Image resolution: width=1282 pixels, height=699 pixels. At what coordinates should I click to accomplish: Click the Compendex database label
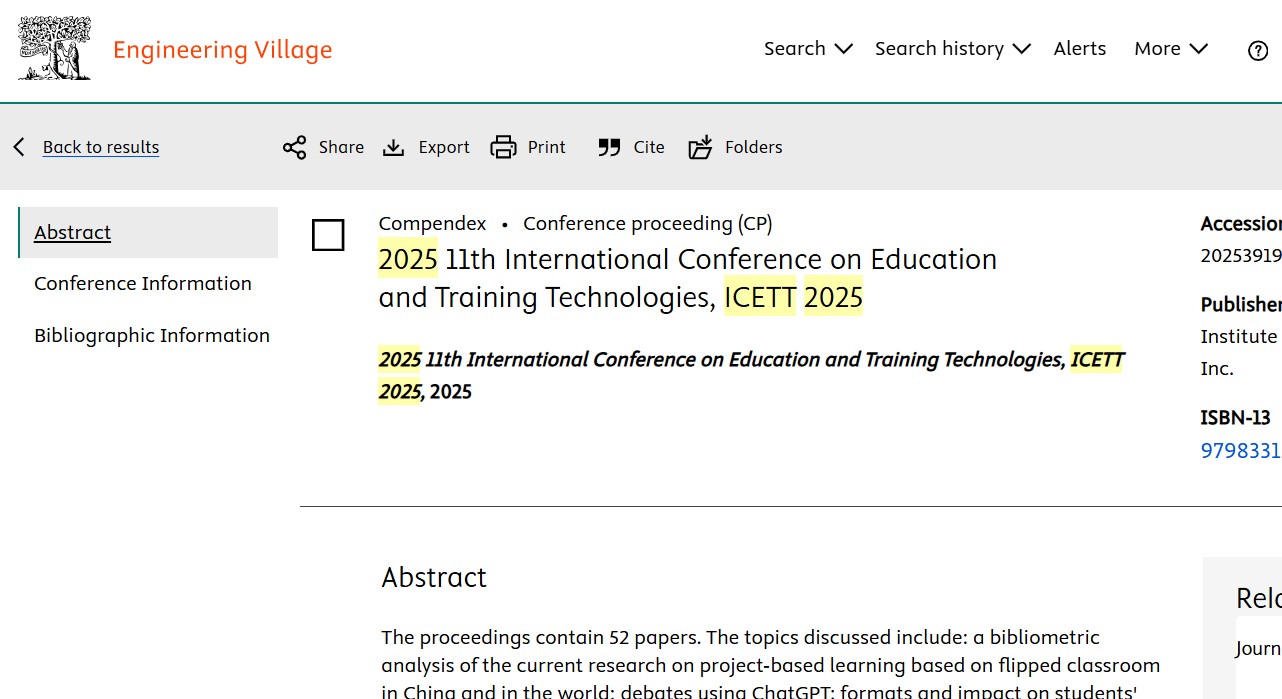[x=432, y=223]
